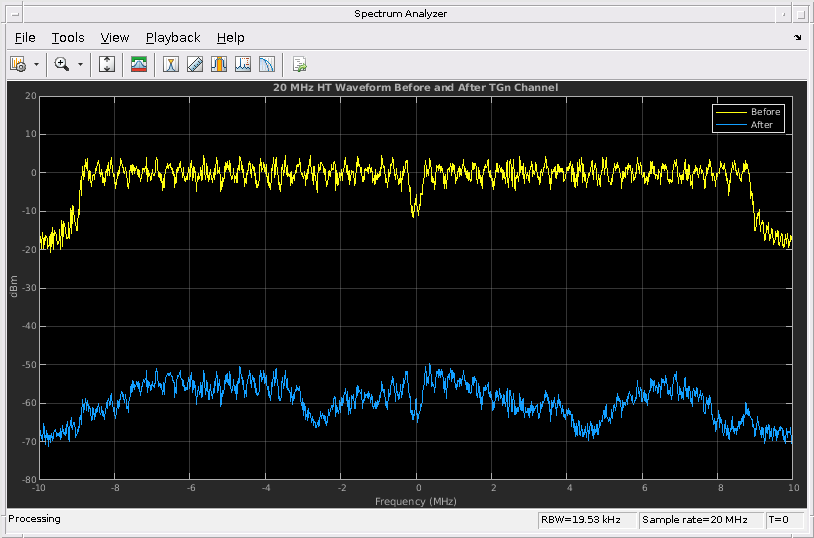Viewport: 814px width, 538px height.
Task: Open the Spectrum Settings icon
Action: tap(17, 64)
